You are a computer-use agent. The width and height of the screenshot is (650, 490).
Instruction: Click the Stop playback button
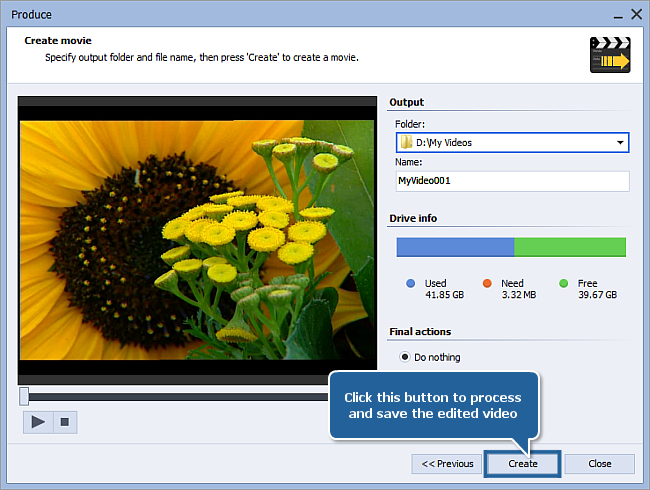(65, 422)
